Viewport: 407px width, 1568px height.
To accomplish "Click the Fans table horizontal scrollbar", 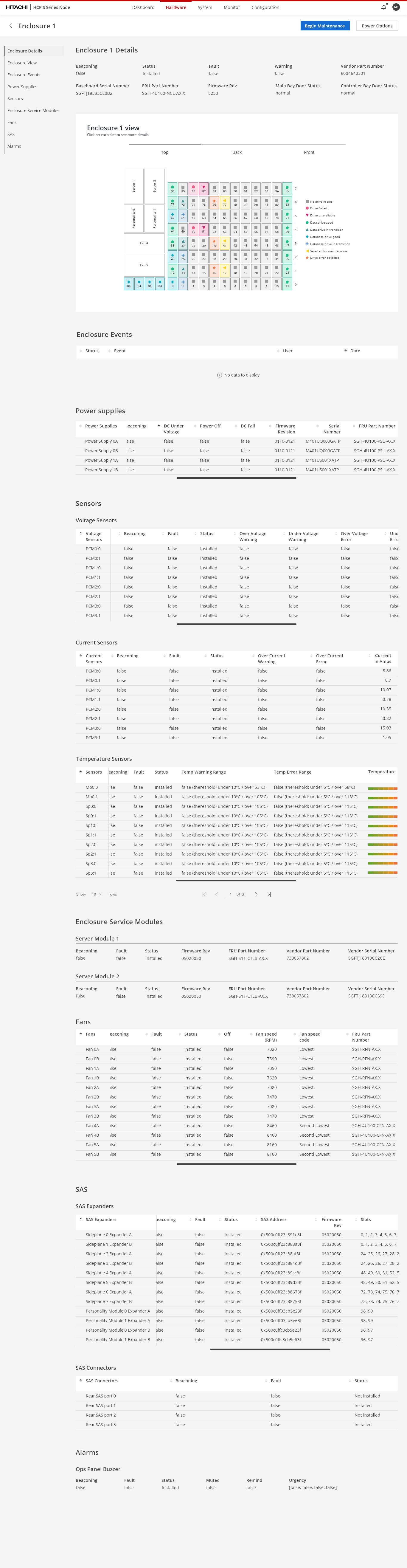I will coord(236,1164).
